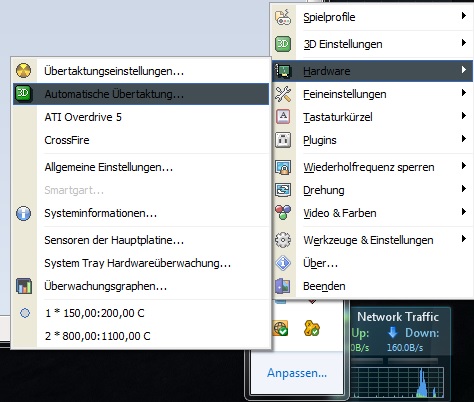
Task: Expand the Tastaturkürzel submenu arrow
Action: coord(463,116)
